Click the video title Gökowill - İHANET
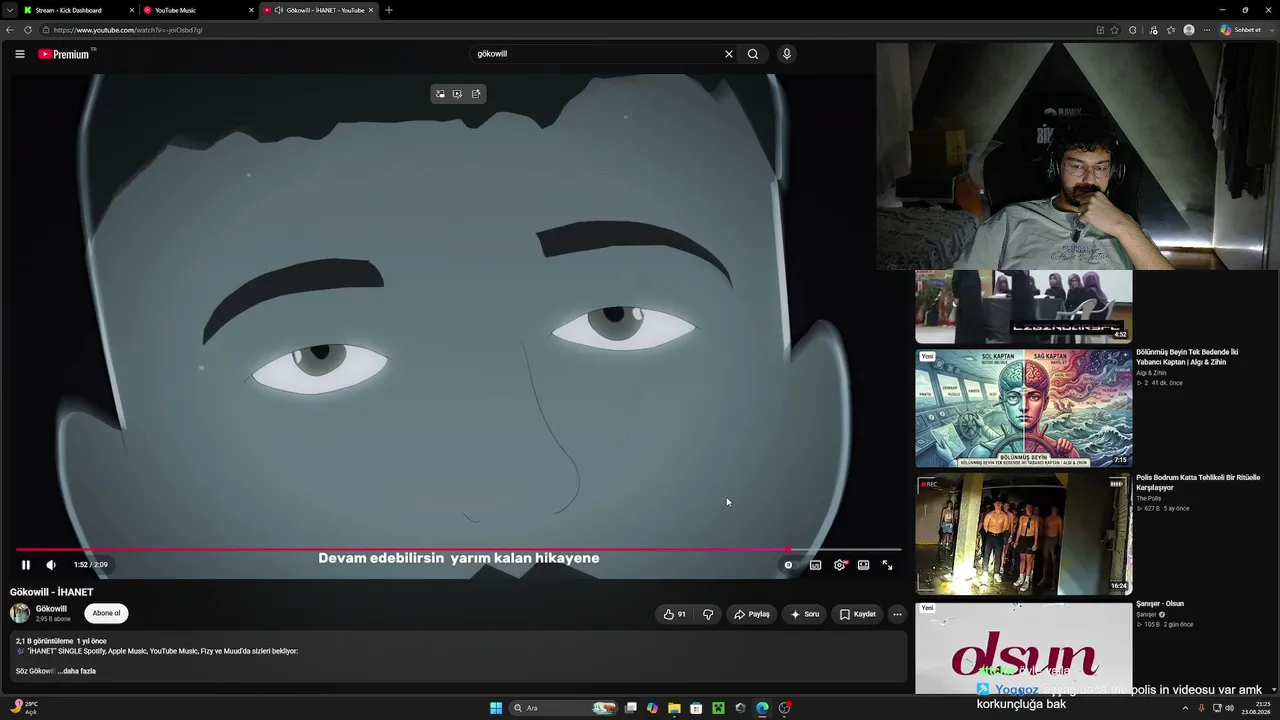The image size is (1280, 720). (x=52, y=592)
